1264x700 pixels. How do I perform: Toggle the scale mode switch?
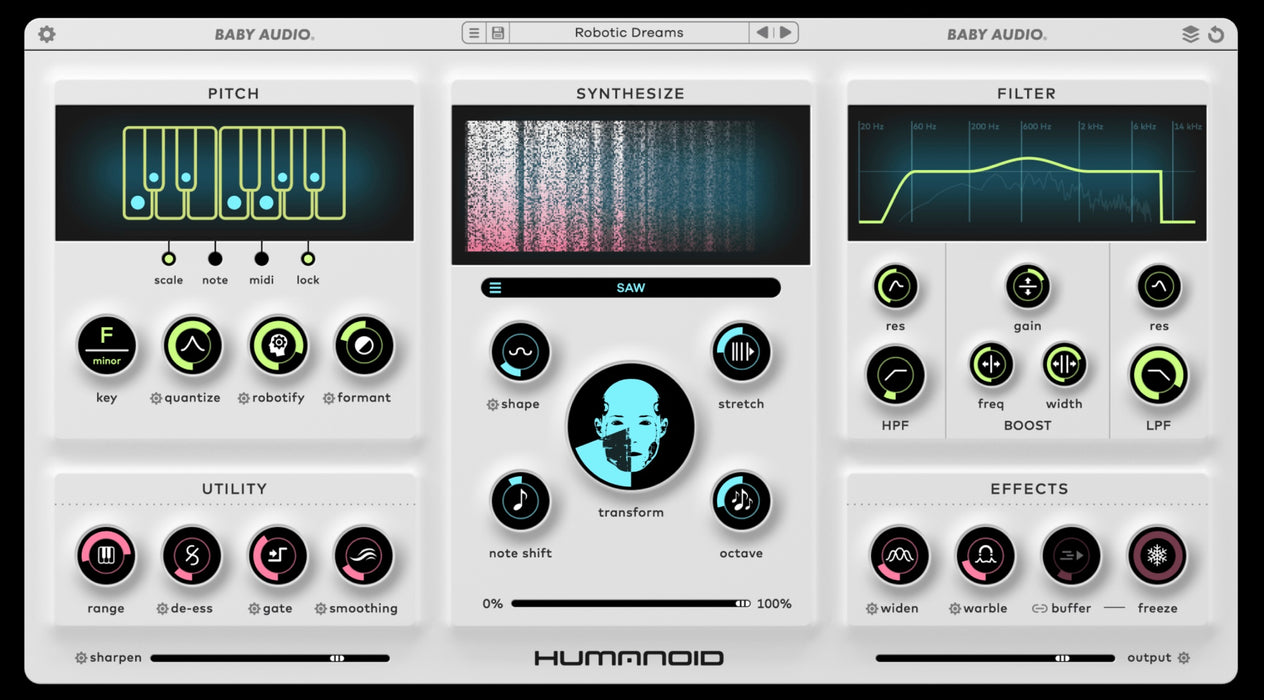(168, 259)
